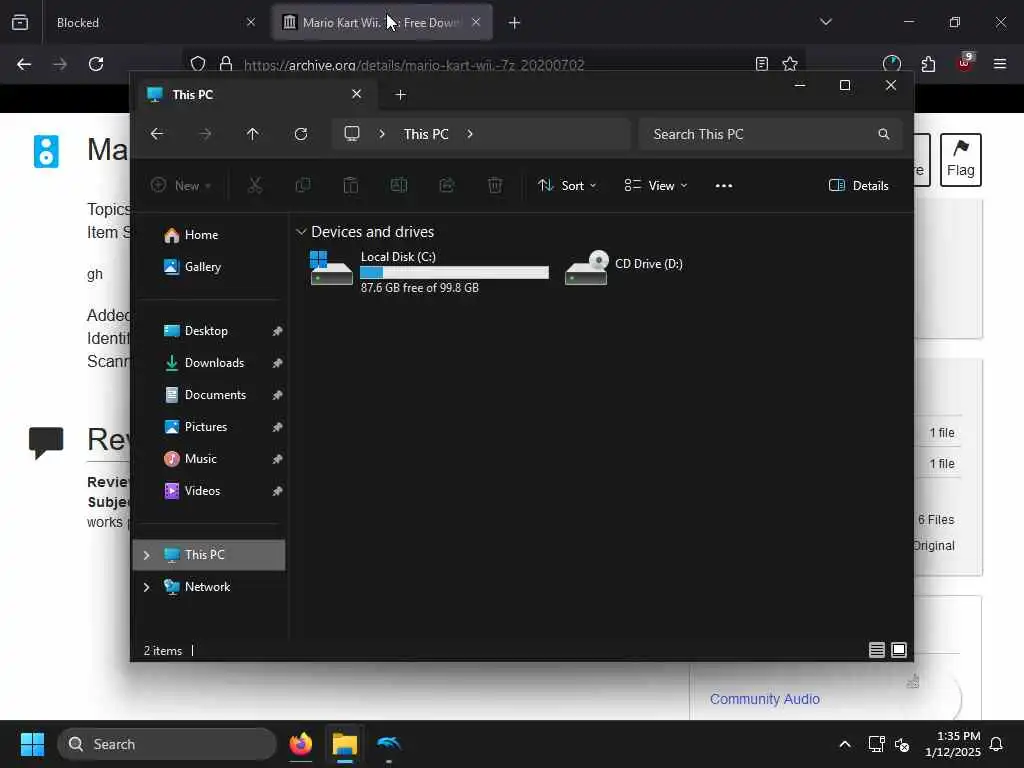This screenshot has height=768, width=1024.
Task: Reload the Firefox page
Action: click(96, 64)
